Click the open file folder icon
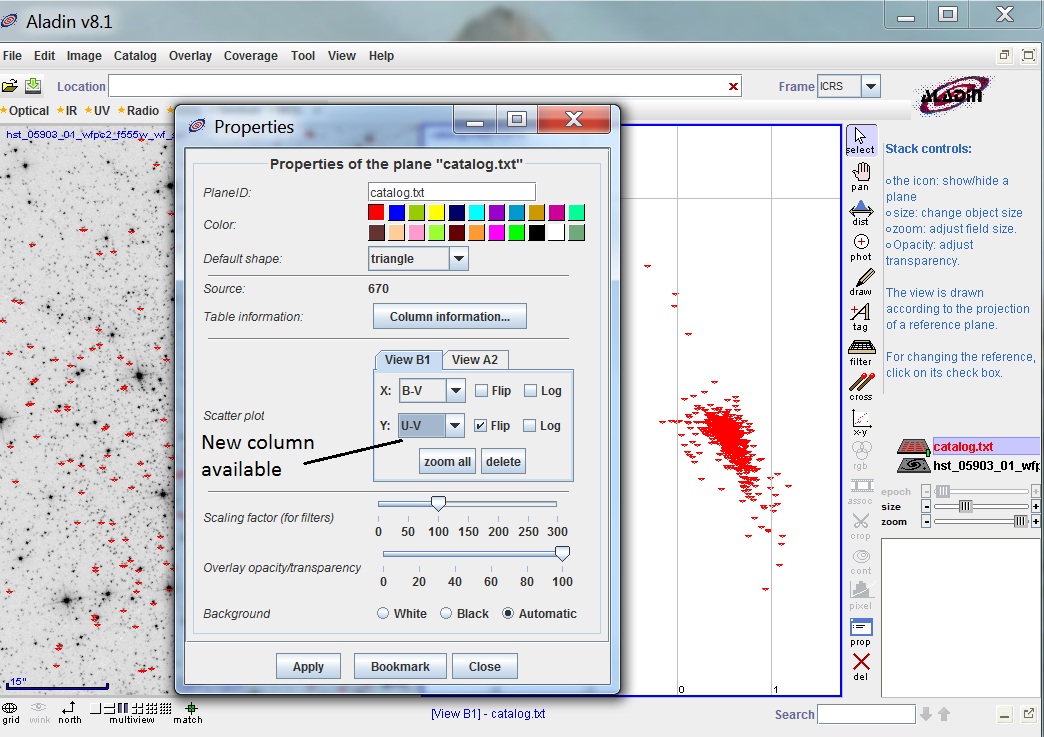The height and width of the screenshot is (737, 1044). 10,86
